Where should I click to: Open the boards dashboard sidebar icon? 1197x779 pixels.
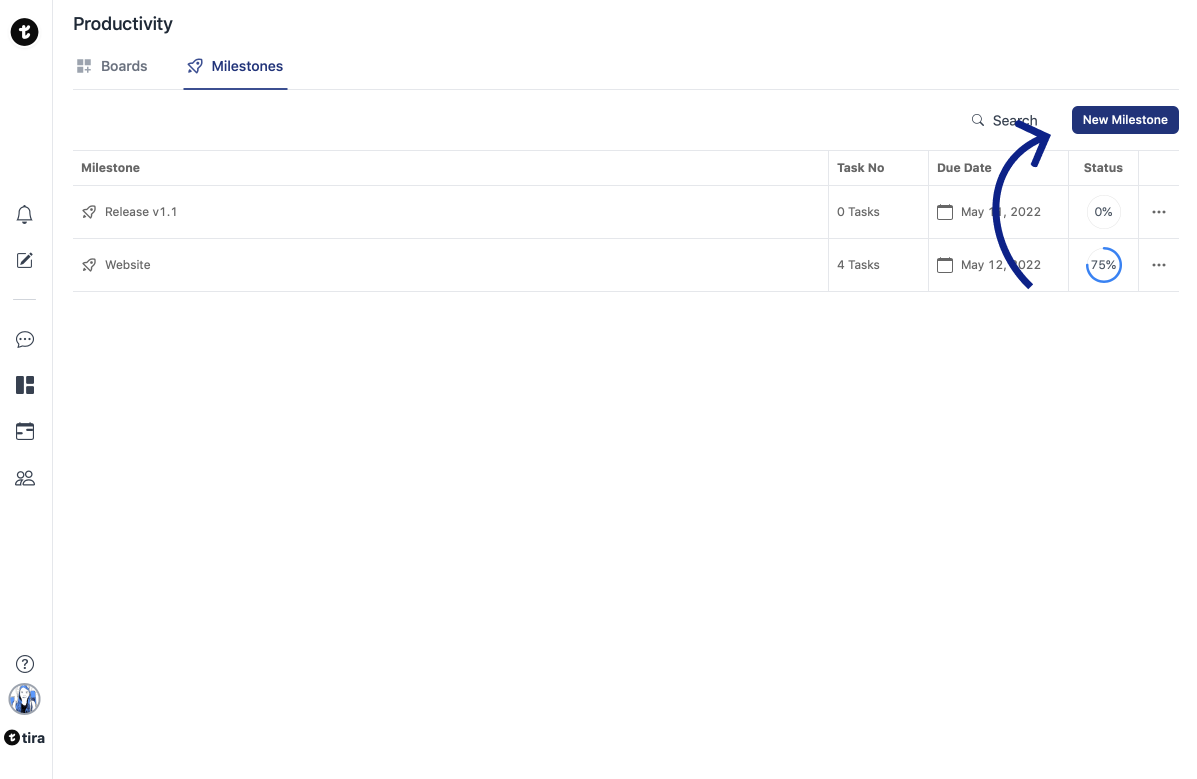tap(25, 385)
